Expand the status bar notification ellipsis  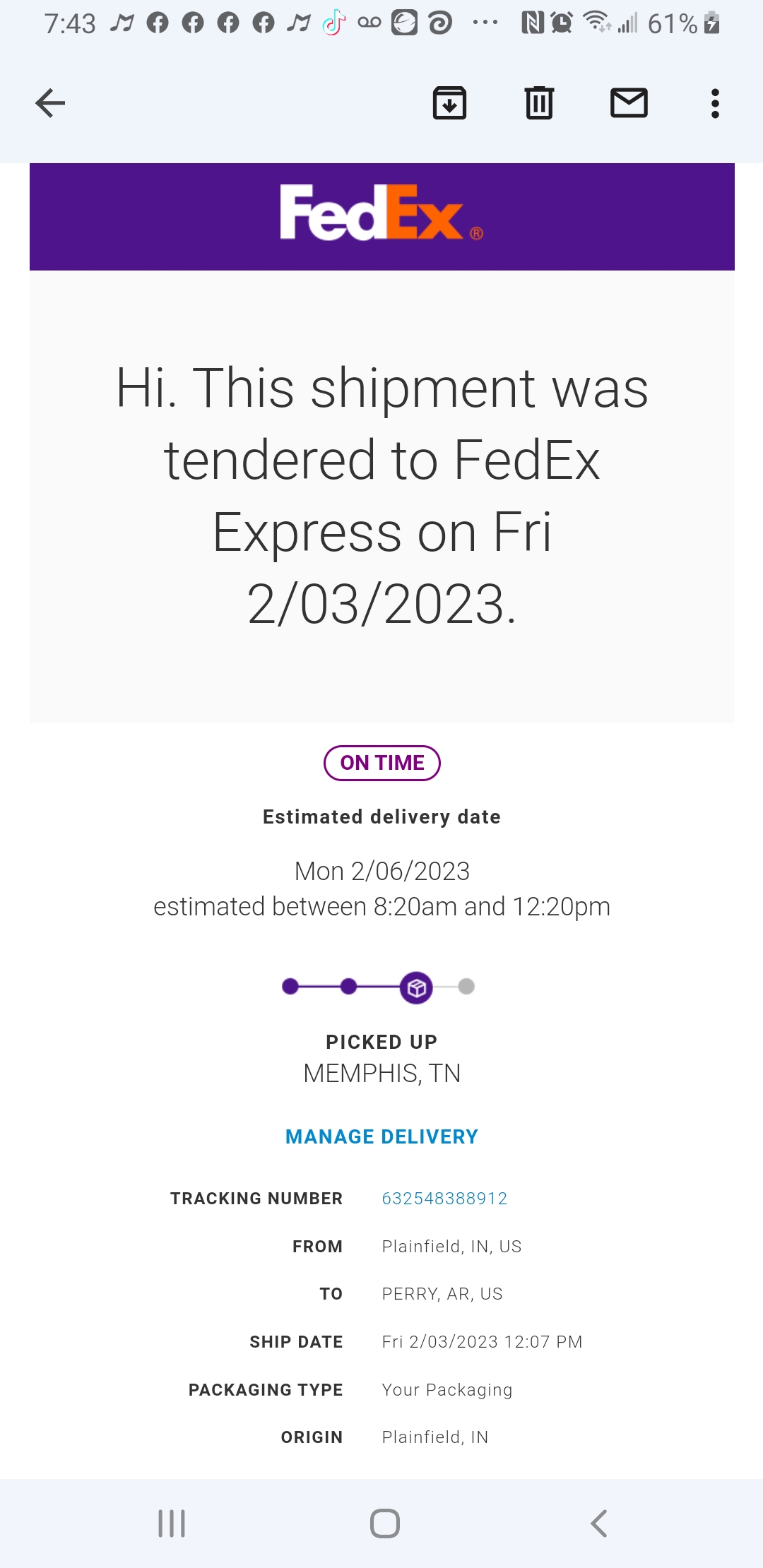point(485,23)
